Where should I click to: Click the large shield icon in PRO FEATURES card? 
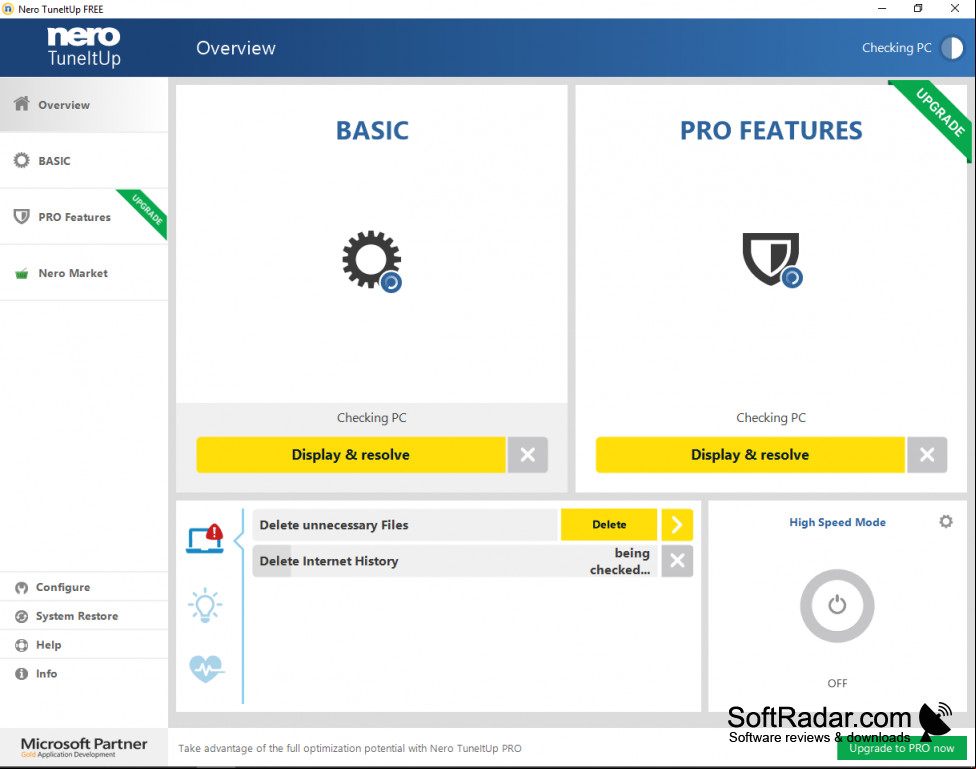(x=771, y=260)
